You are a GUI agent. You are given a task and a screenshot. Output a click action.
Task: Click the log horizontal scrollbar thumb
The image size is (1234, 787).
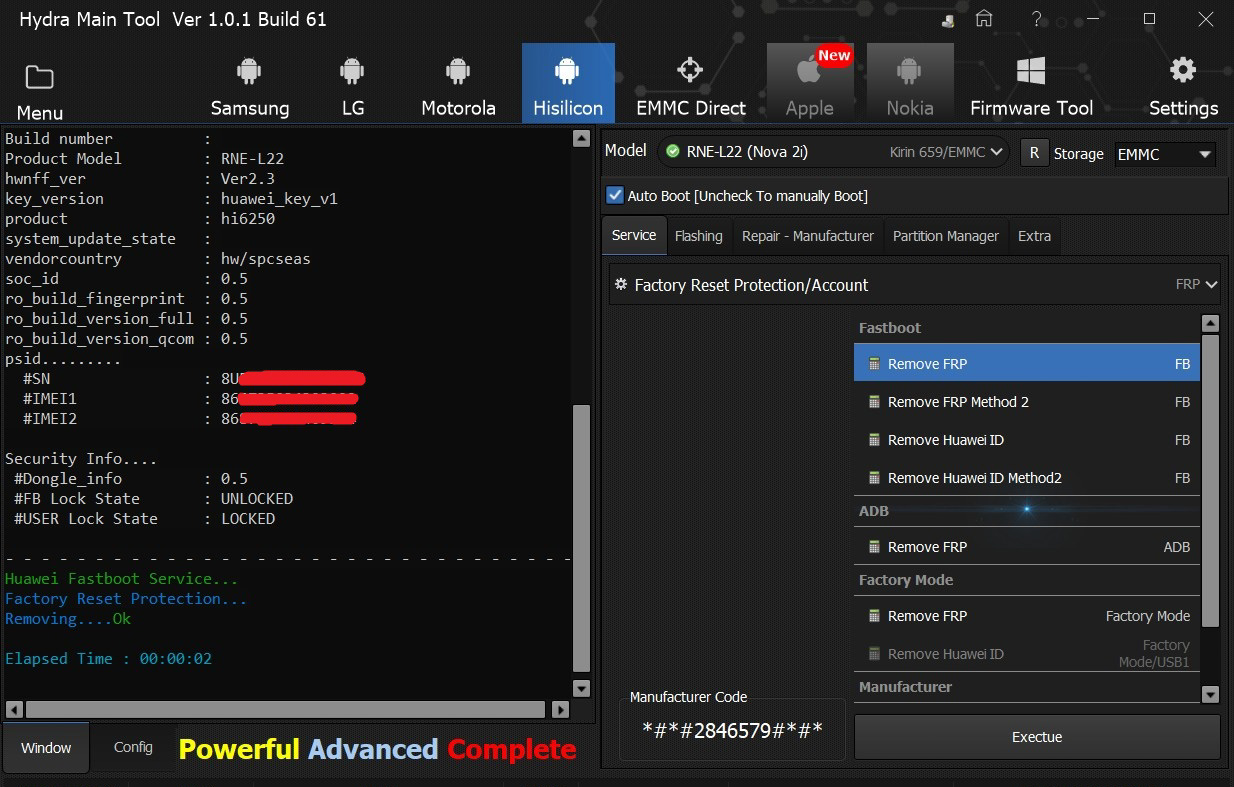(x=286, y=709)
